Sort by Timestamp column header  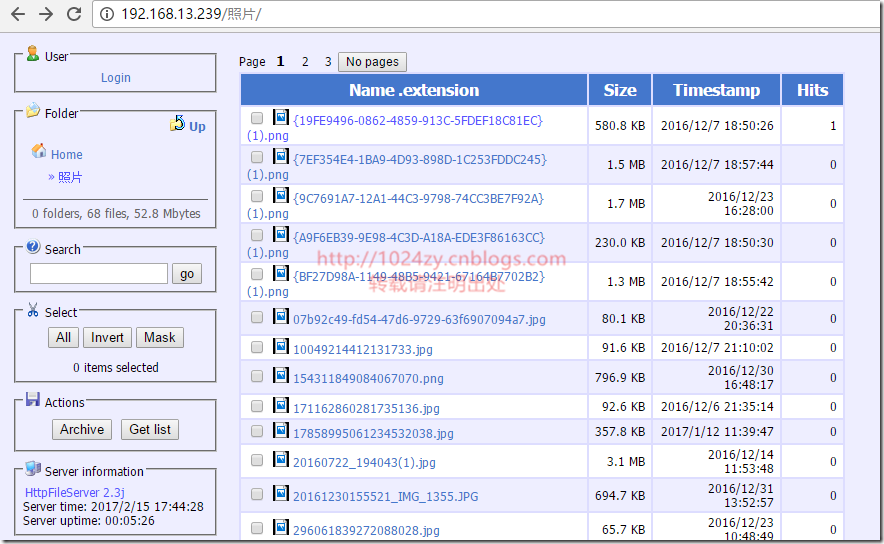click(x=717, y=90)
